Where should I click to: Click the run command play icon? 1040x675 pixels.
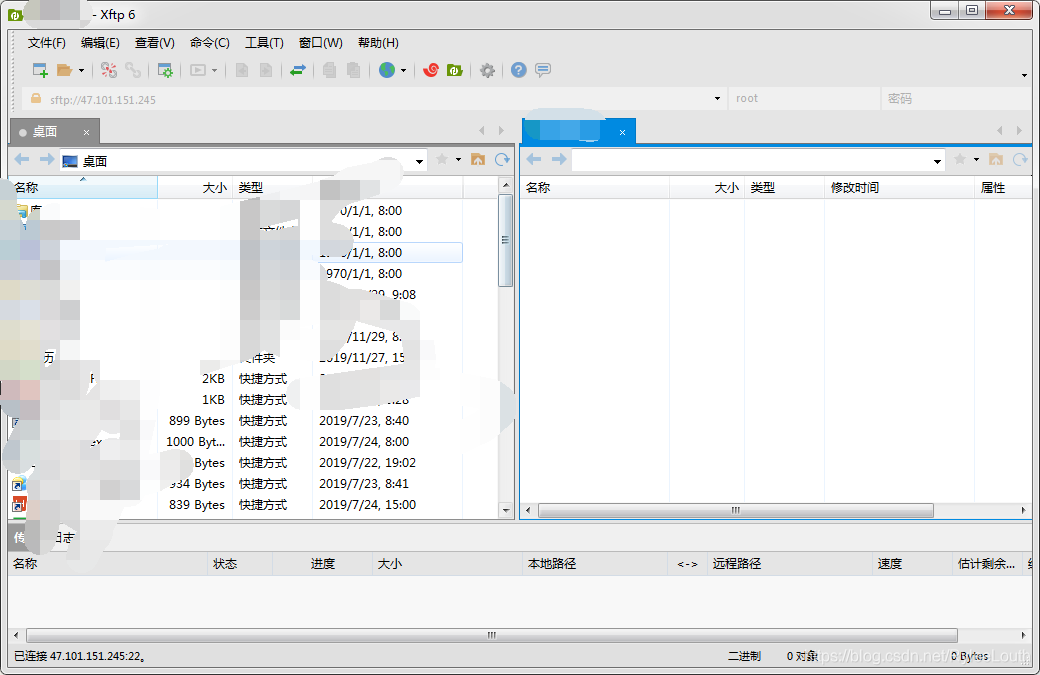(198, 70)
